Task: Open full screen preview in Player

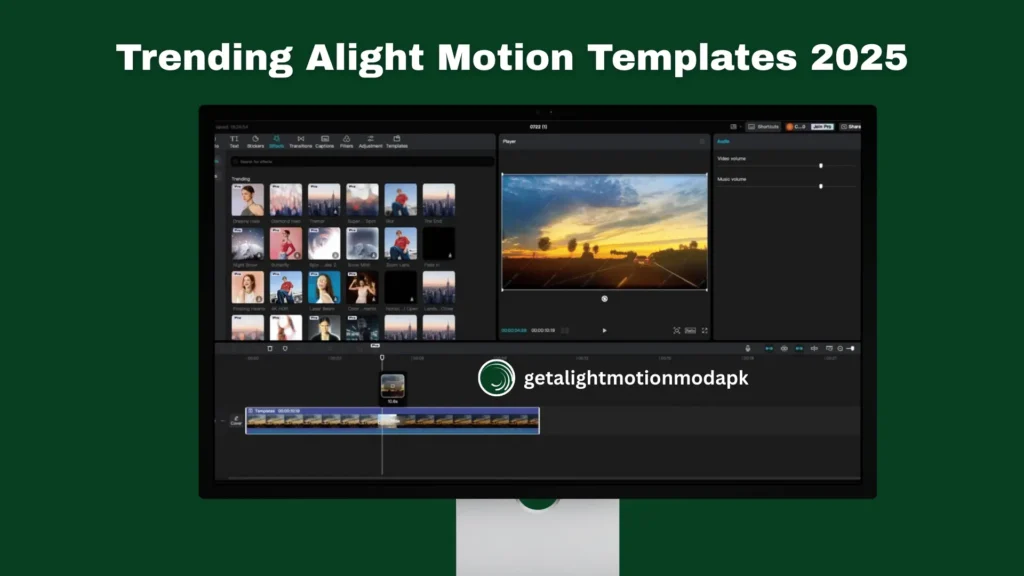Action: tap(705, 330)
